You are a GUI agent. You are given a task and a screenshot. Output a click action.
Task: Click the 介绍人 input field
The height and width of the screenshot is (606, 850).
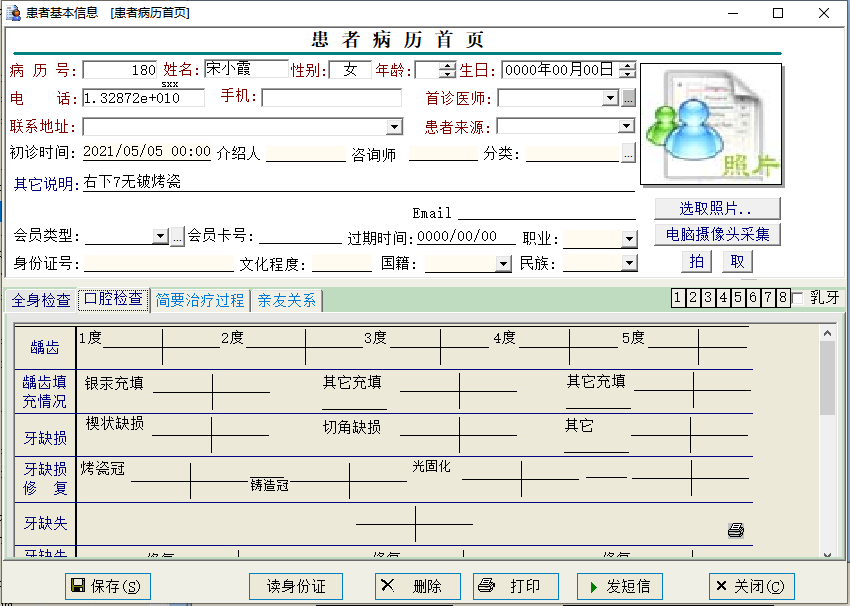point(306,153)
